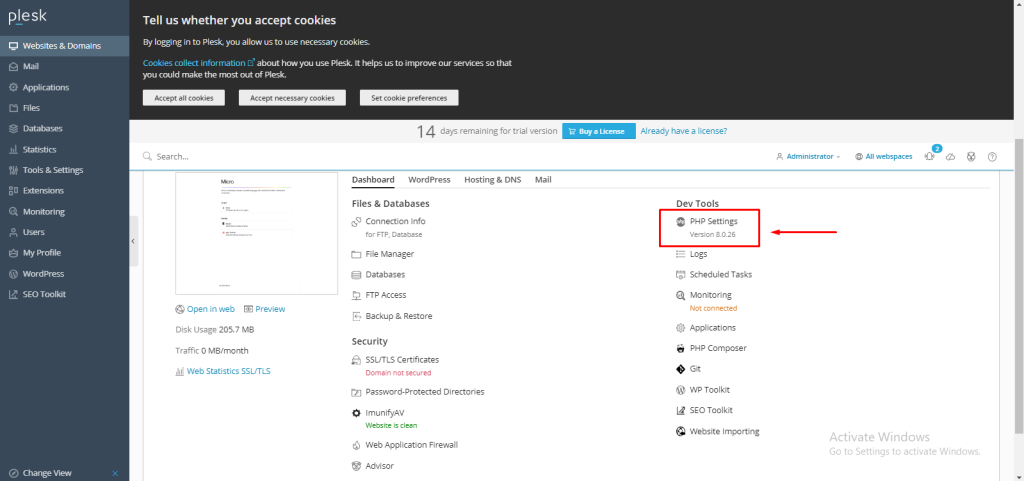Viewport: 1024px width, 481px height.
Task: Open the help question mark icon
Action: click(x=992, y=157)
